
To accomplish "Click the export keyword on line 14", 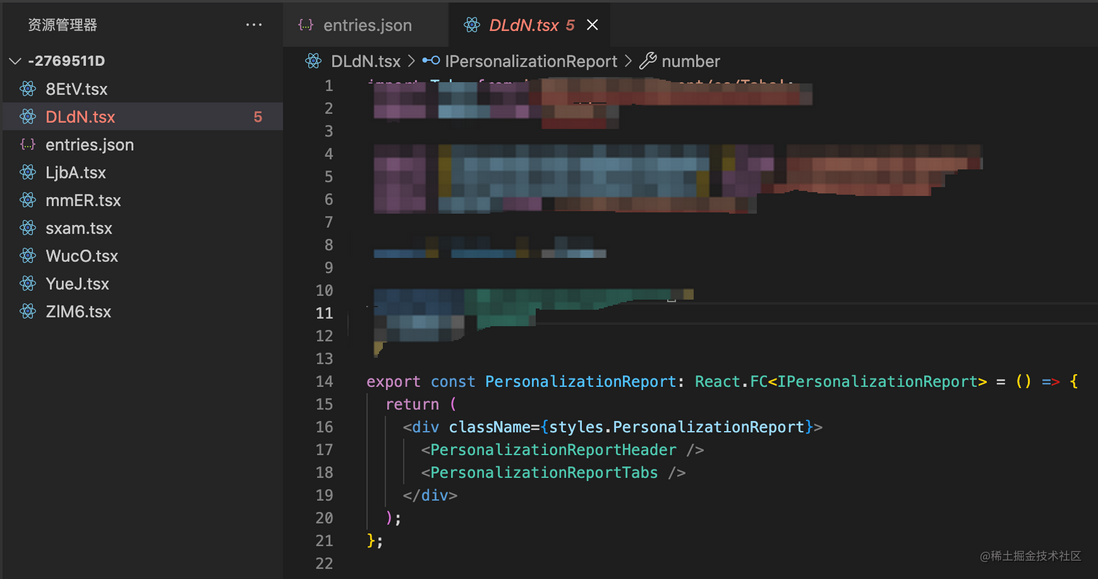I will click(394, 382).
